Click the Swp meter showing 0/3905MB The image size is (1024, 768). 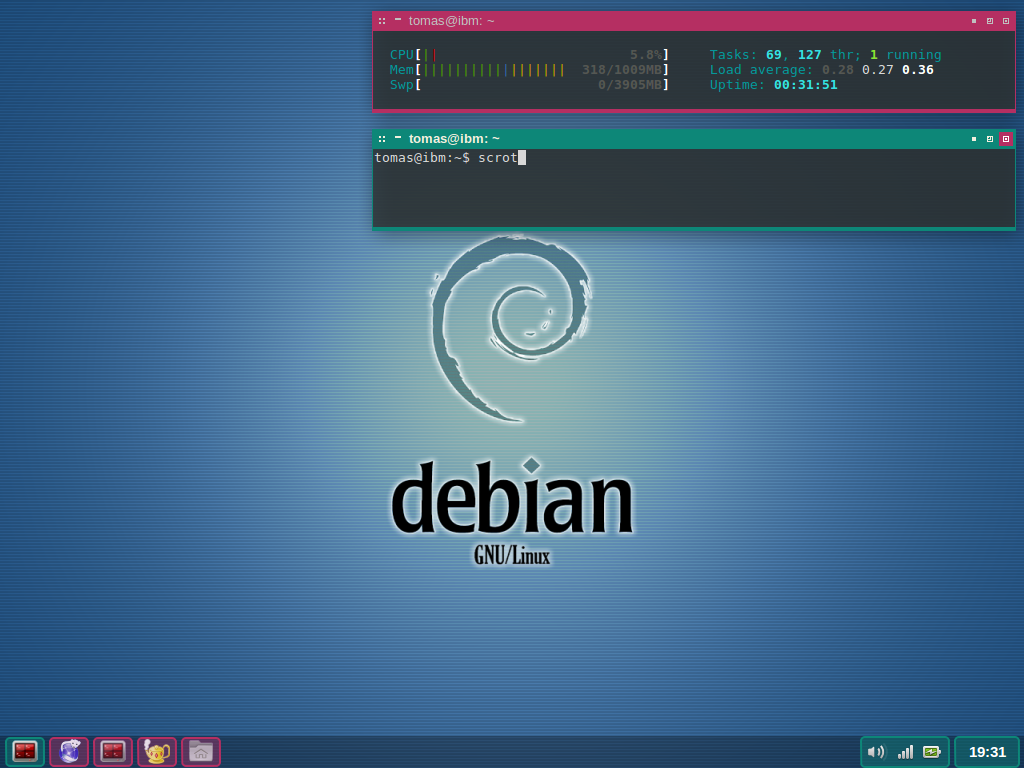click(x=529, y=85)
